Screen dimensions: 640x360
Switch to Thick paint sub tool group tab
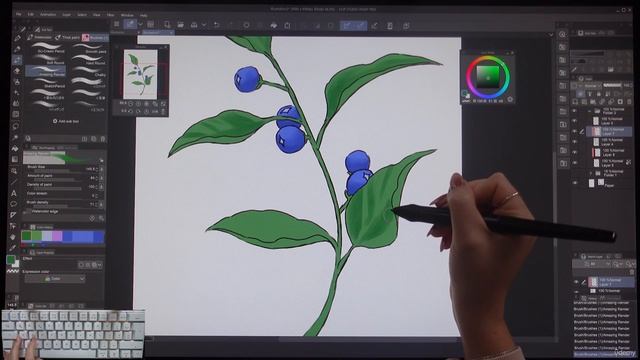coord(68,38)
